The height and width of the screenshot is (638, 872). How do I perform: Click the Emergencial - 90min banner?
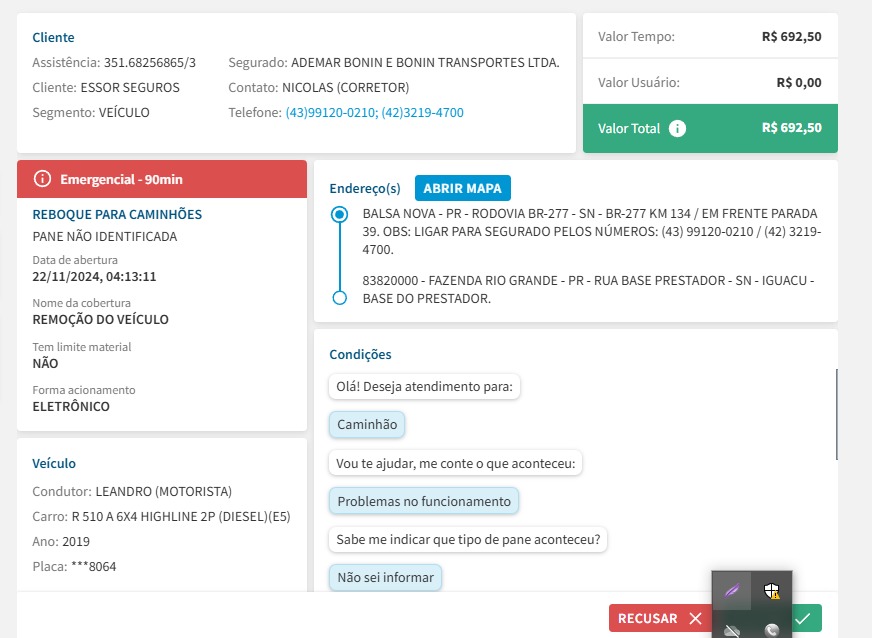(x=162, y=179)
